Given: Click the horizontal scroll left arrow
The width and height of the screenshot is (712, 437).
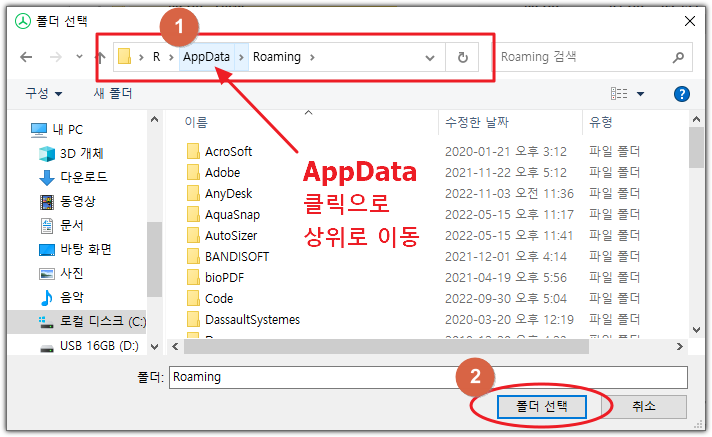Looking at the screenshot, I should (x=175, y=347).
